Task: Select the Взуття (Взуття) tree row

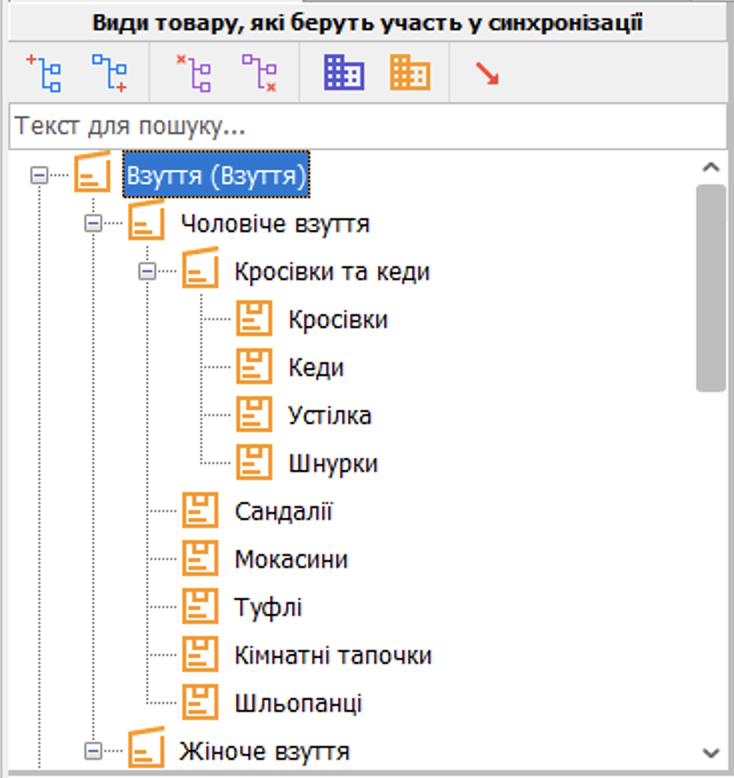Action: point(216,175)
